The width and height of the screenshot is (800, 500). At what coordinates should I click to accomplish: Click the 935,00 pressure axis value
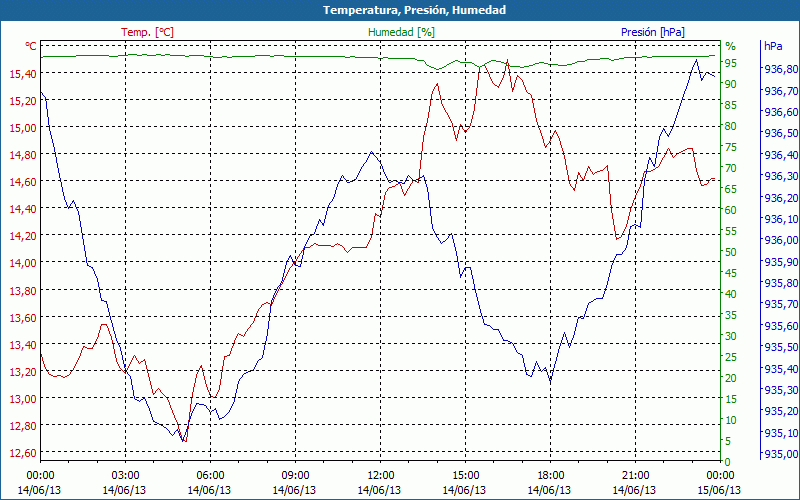click(x=781, y=454)
